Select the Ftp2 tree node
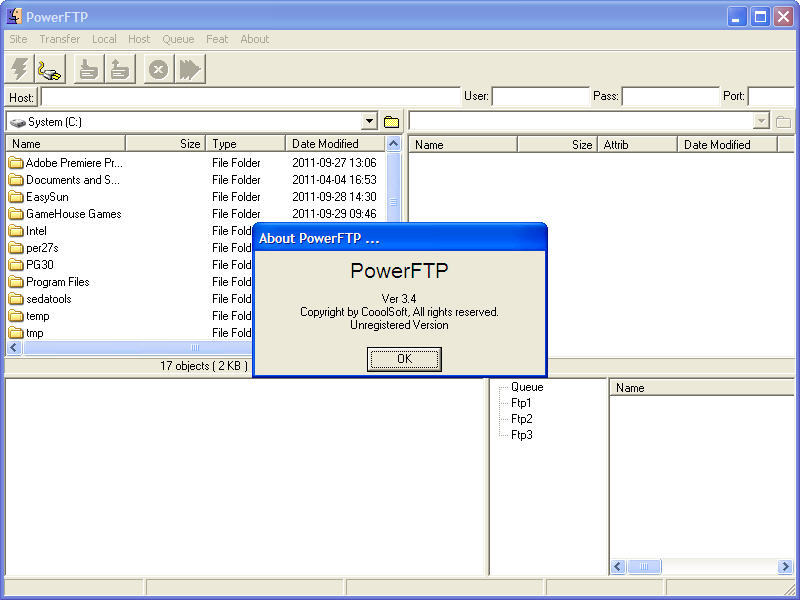Image resolution: width=800 pixels, height=600 pixels. pyautogui.click(x=521, y=419)
